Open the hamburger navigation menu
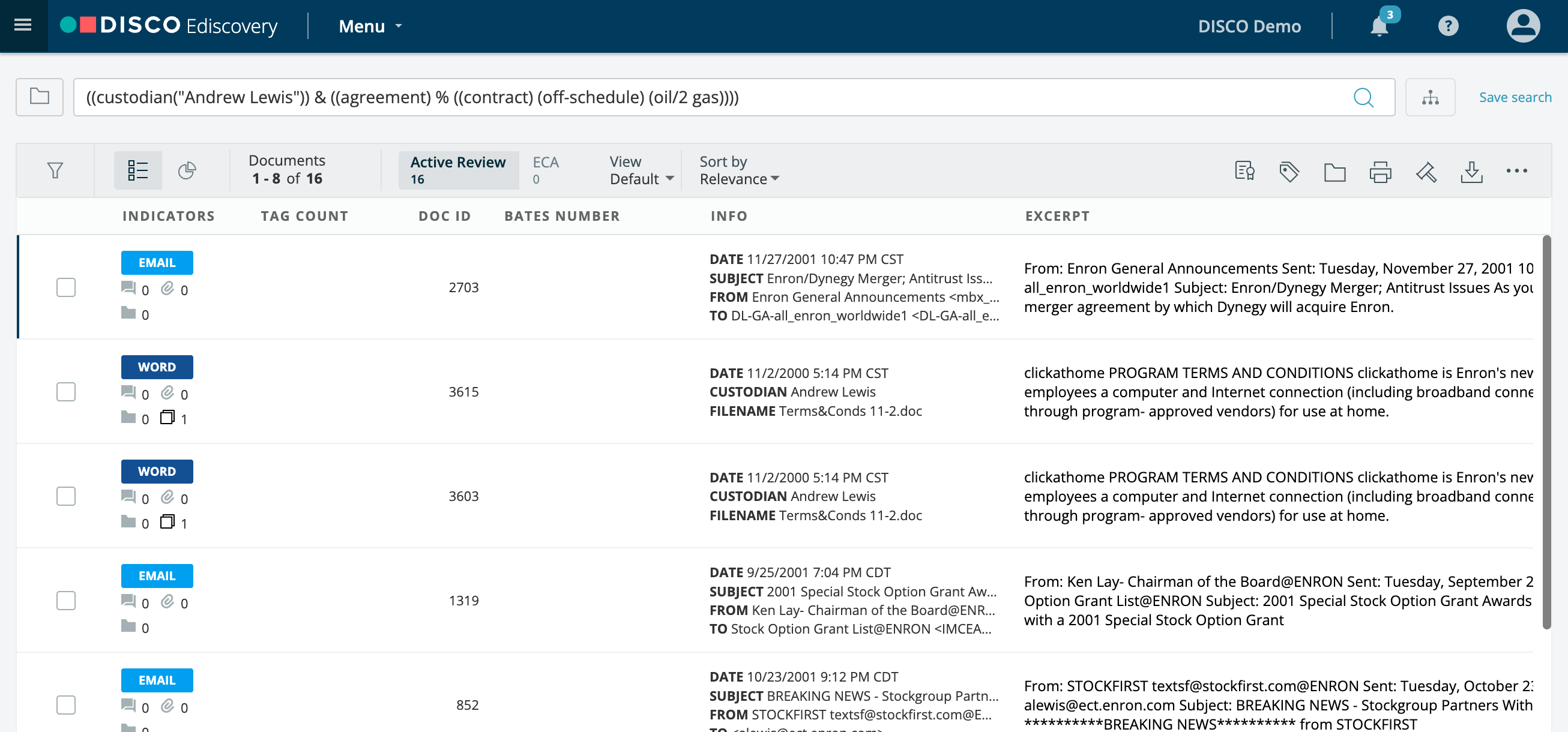This screenshot has height=732, width=1568. tap(23, 26)
